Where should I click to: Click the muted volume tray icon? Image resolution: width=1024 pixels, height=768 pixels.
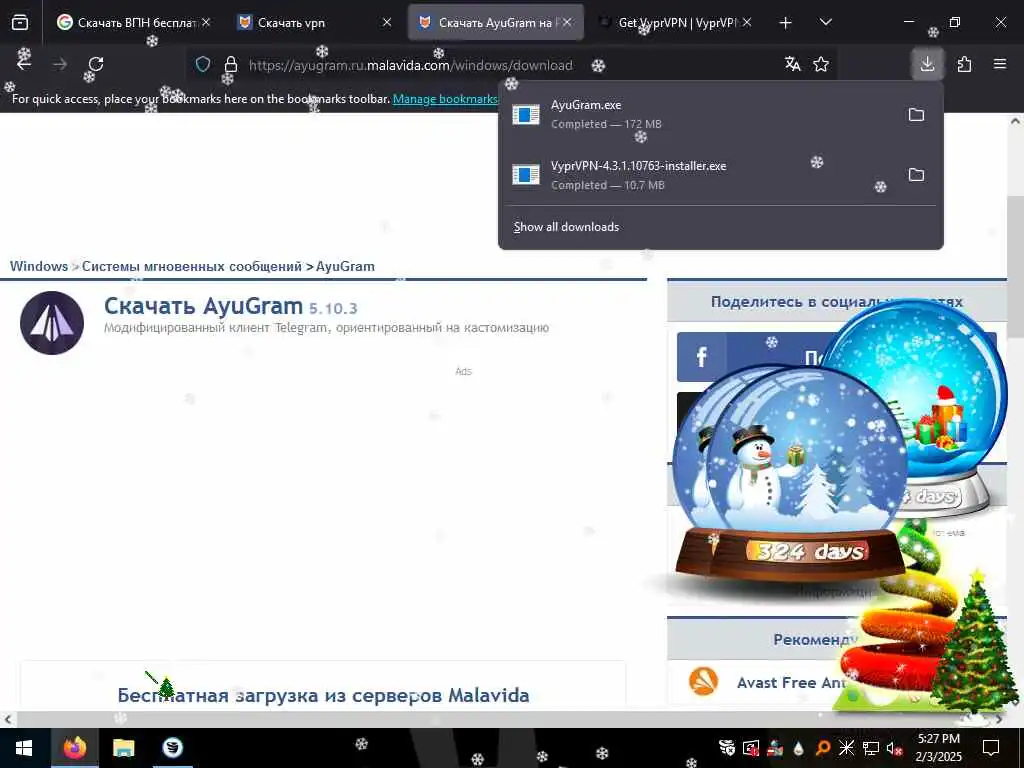[895, 748]
